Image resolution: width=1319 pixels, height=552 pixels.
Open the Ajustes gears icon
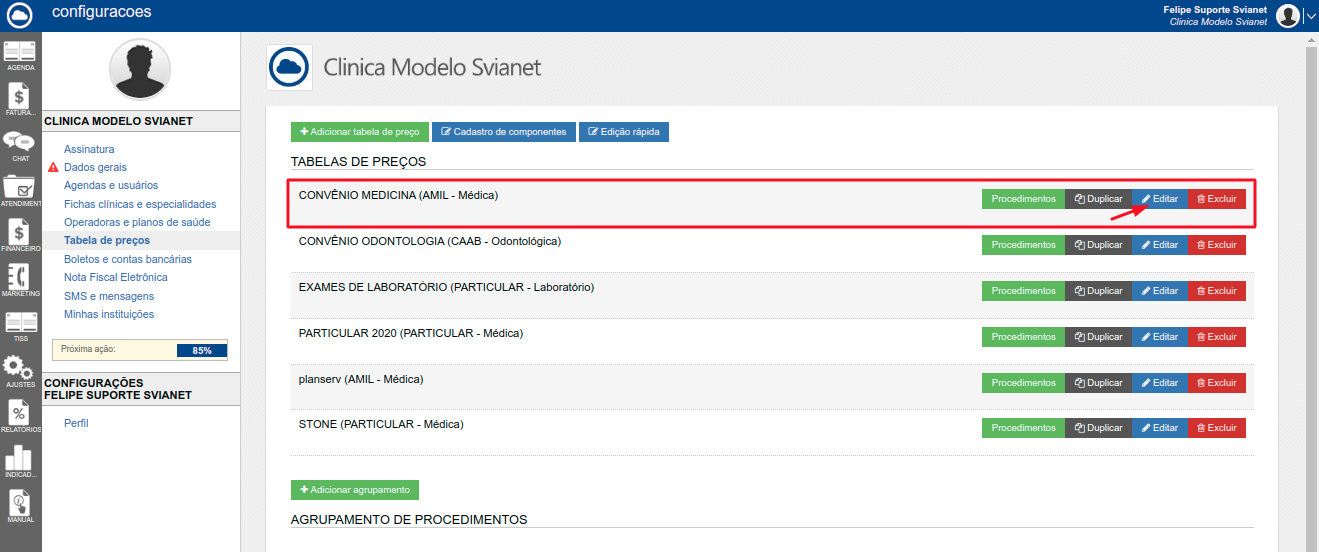click(20, 371)
